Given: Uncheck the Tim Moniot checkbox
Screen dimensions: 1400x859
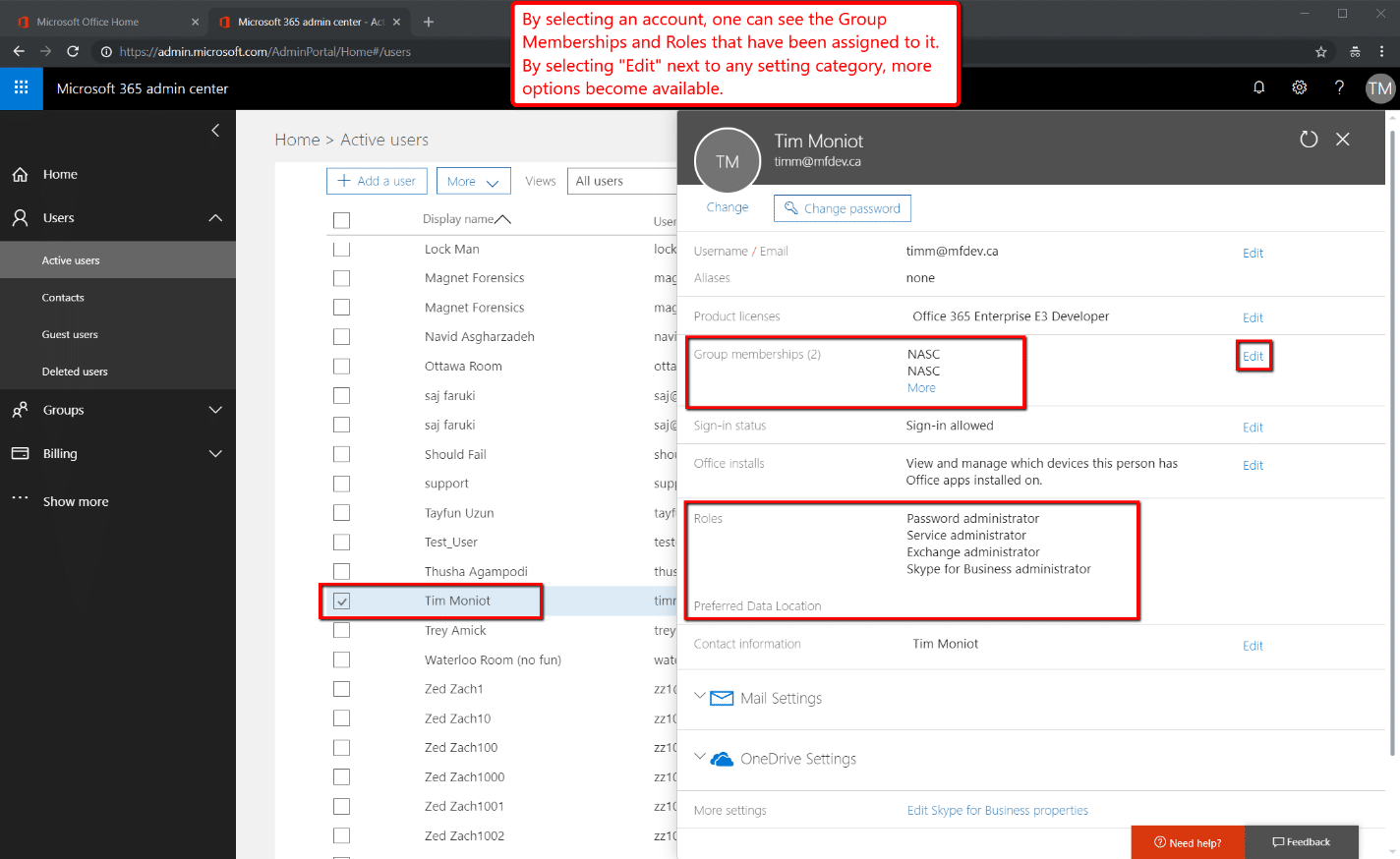Looking at the screenshot, I should tap(341, 601).
